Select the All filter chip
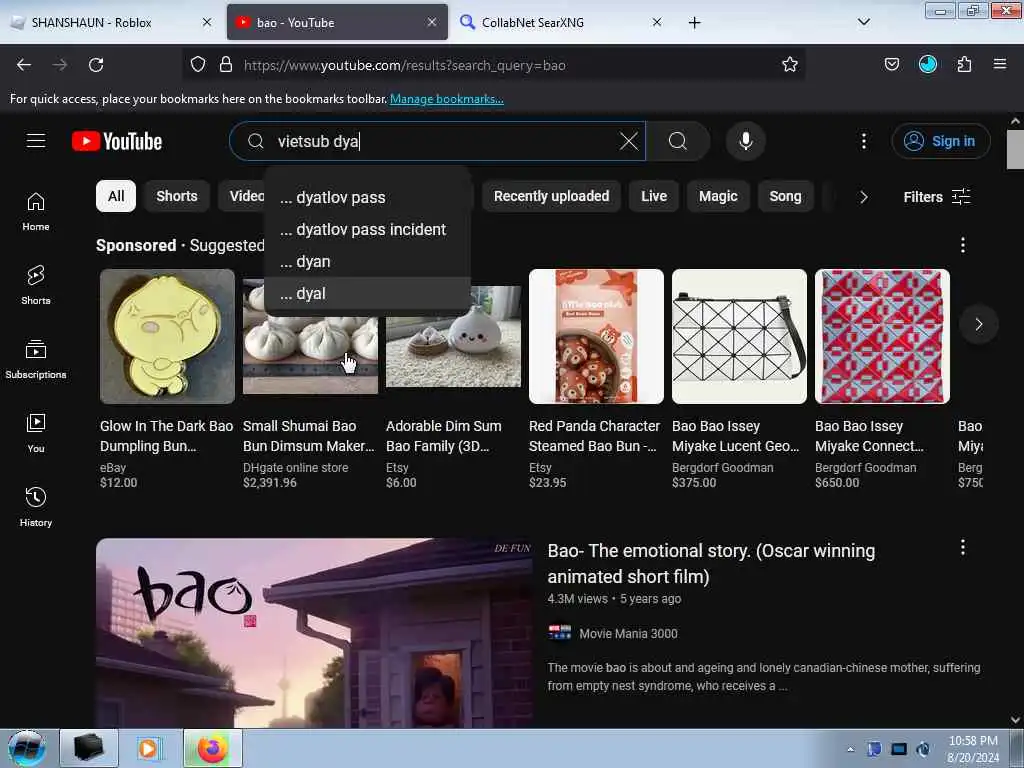1024x768 pixels. (x=116, y=197)
